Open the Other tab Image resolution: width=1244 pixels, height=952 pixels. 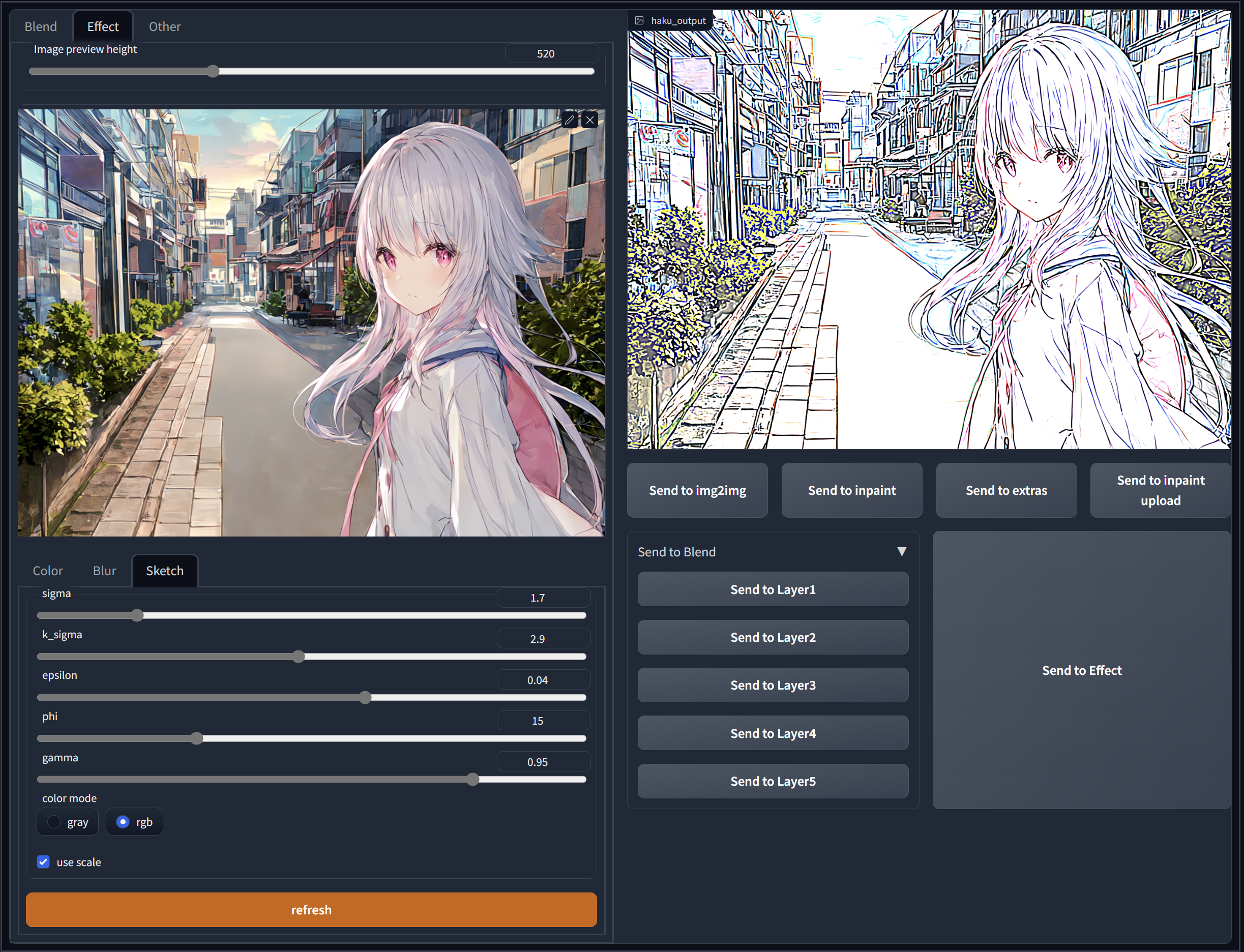point(165,26)
